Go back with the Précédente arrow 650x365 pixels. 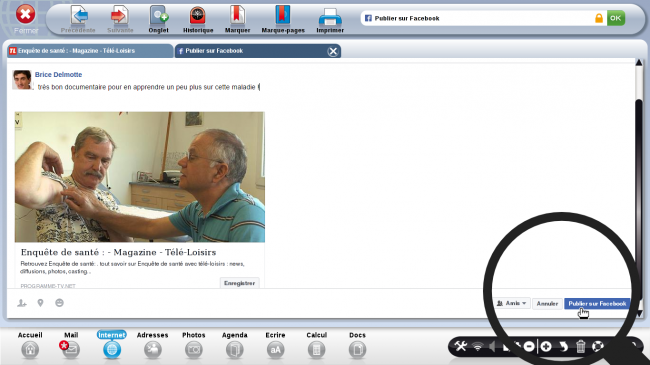79,16
